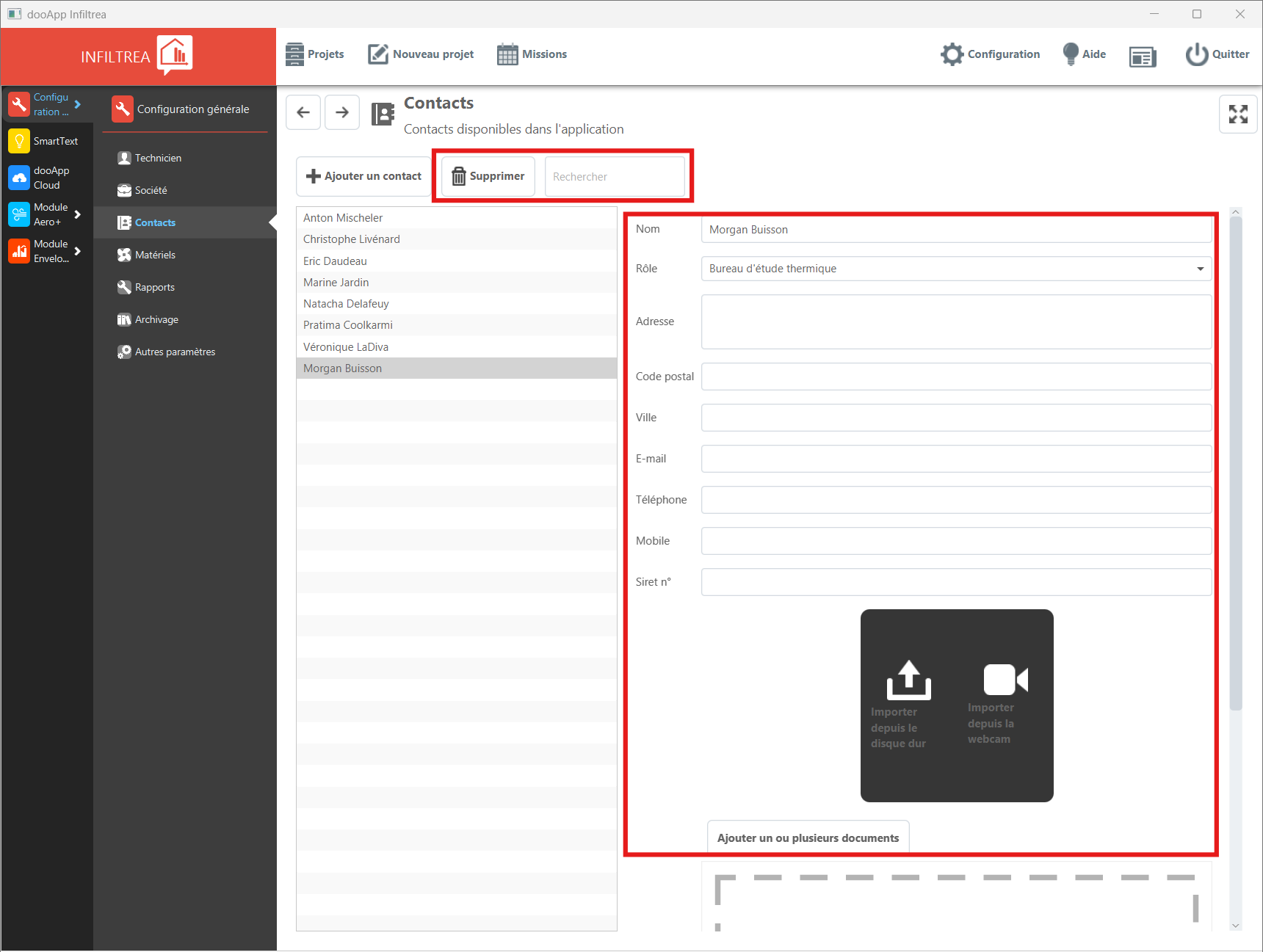Click the scrollbar up arrow
Image resolution: width=1263 pixels, height=952 pixels.
pyautogui.click(x=1236, y=212)
